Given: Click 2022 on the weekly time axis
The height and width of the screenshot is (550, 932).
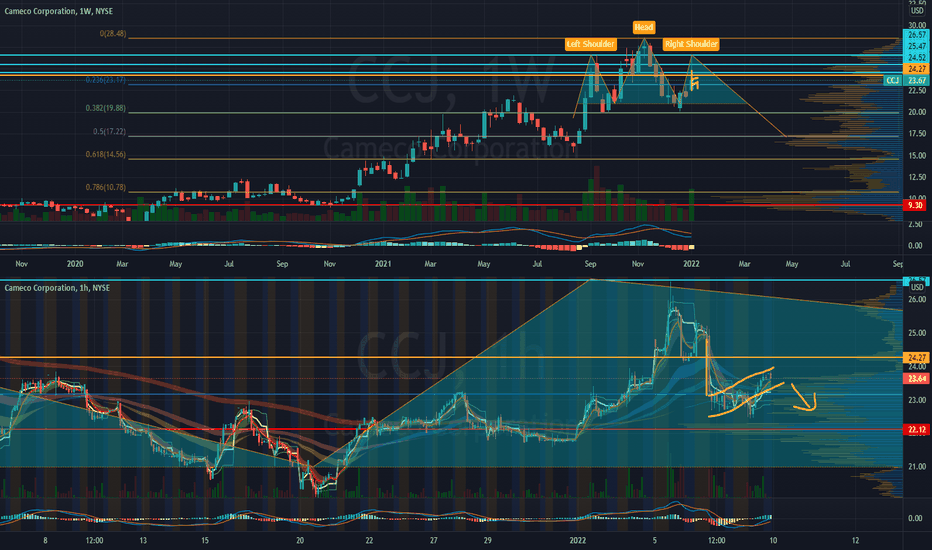Looking at the screenshot, I should pyautogui.click(x=691, y=264).
